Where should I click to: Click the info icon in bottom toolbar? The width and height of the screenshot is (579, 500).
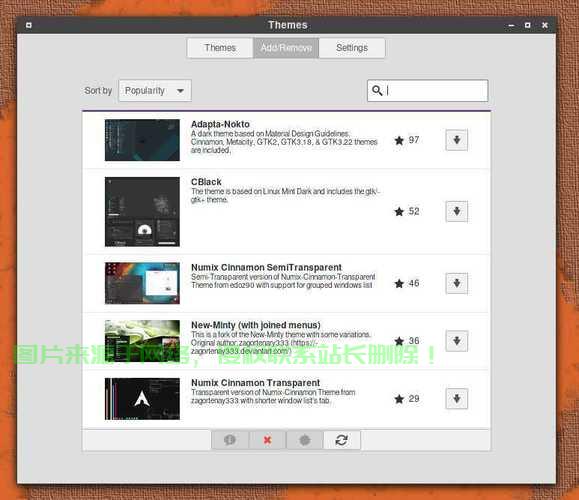pyautogui.click(x=230, y=440)
